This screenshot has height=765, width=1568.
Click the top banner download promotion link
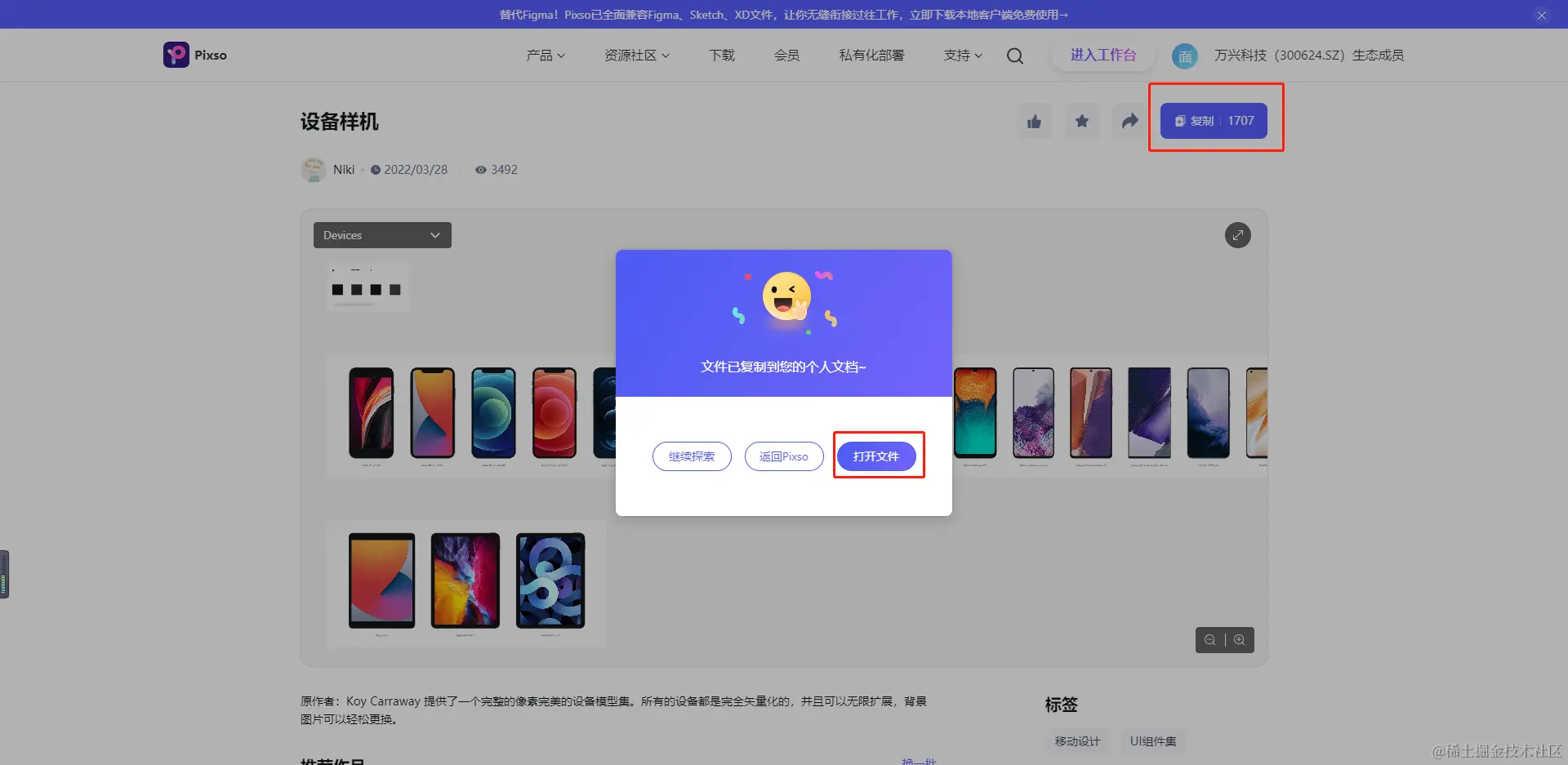[783, 15]
